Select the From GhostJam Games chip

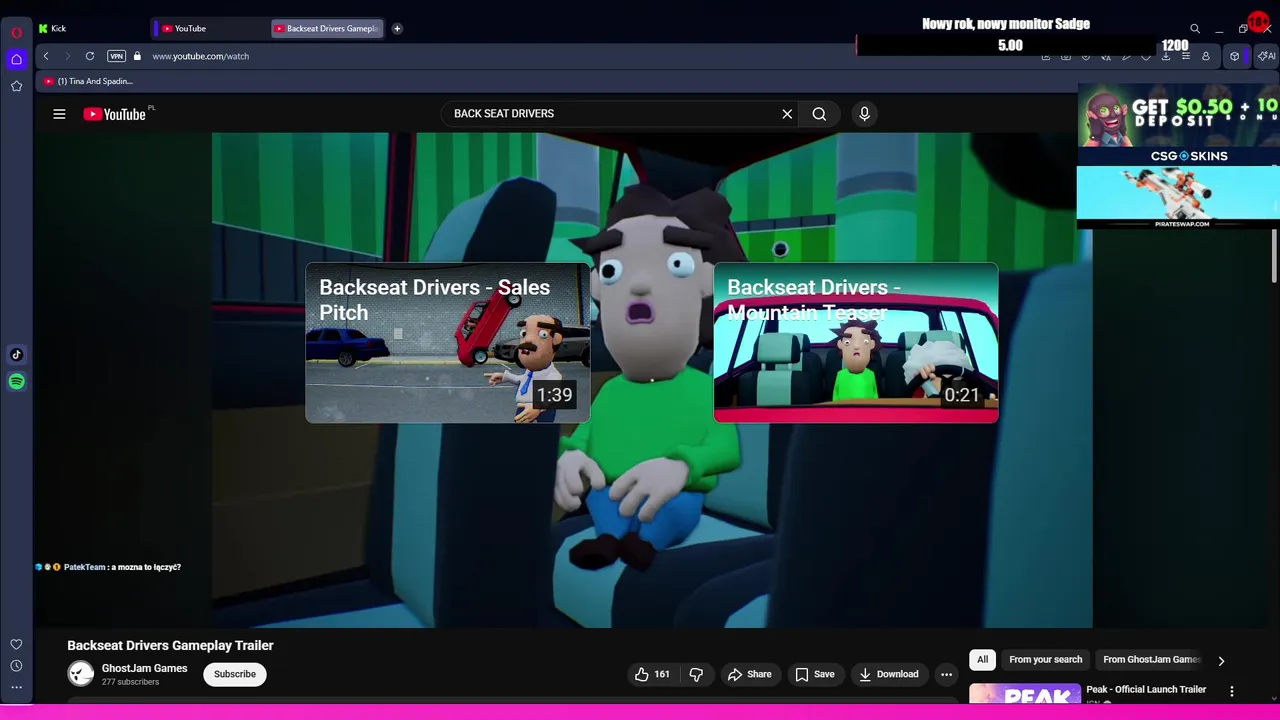(1151, 660)
